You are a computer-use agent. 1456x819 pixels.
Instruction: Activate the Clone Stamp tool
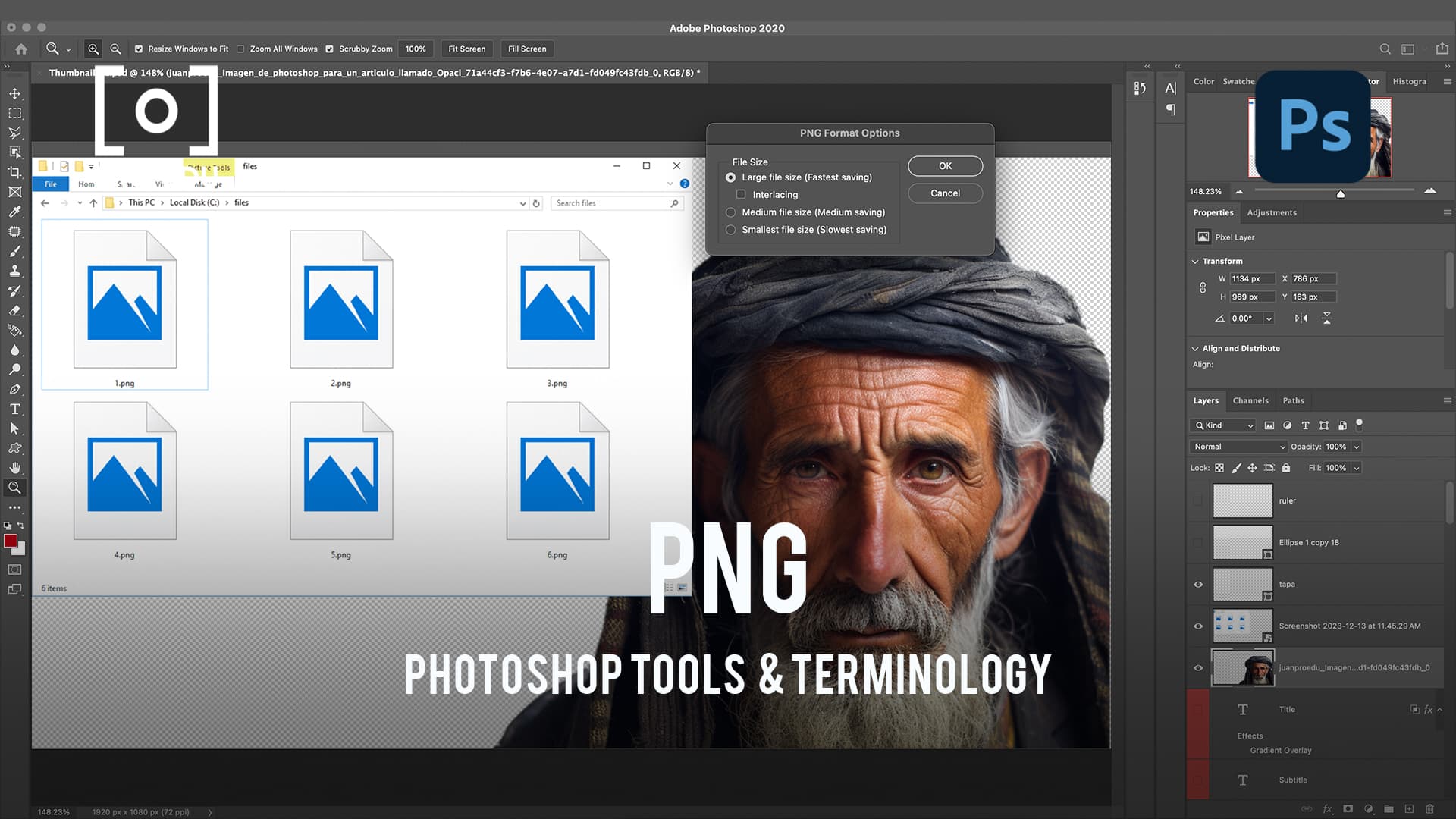click(x=15, y=271)
